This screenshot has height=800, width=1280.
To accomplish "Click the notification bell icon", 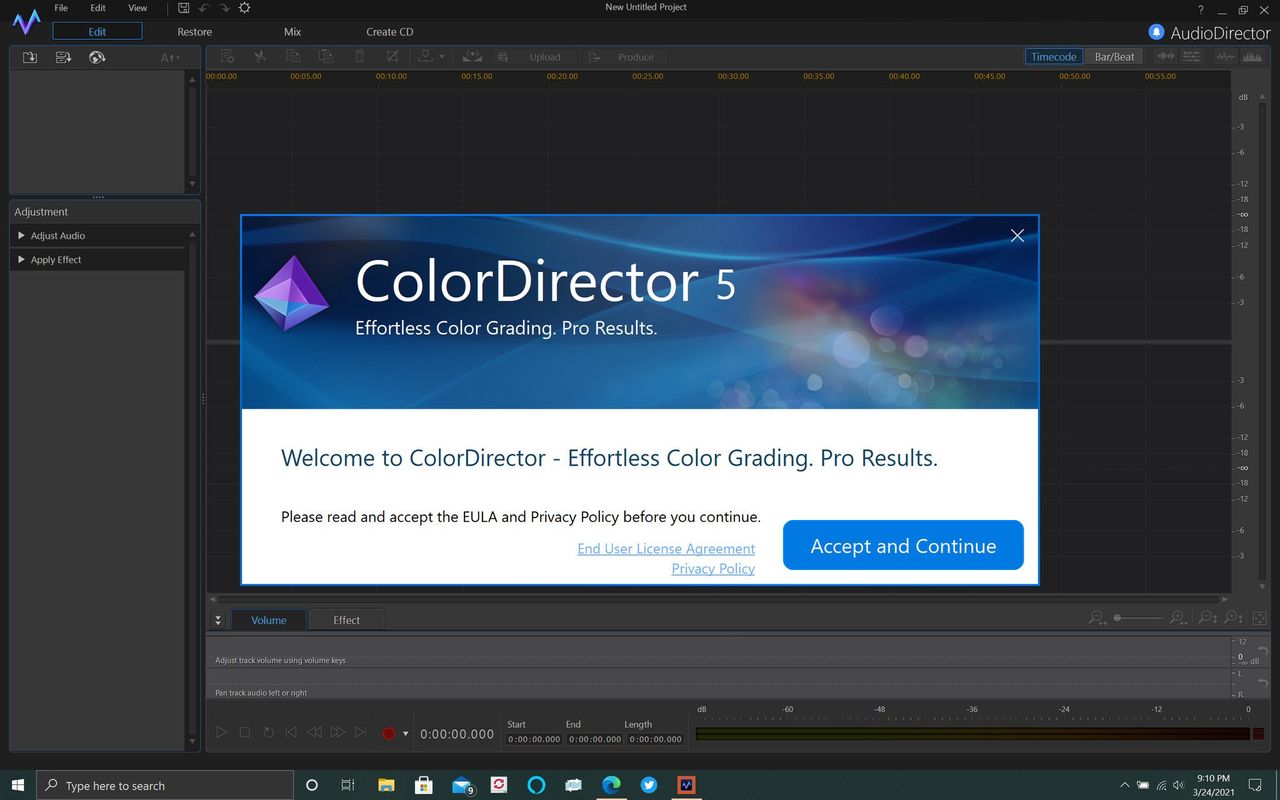I will coord(1157,32).
